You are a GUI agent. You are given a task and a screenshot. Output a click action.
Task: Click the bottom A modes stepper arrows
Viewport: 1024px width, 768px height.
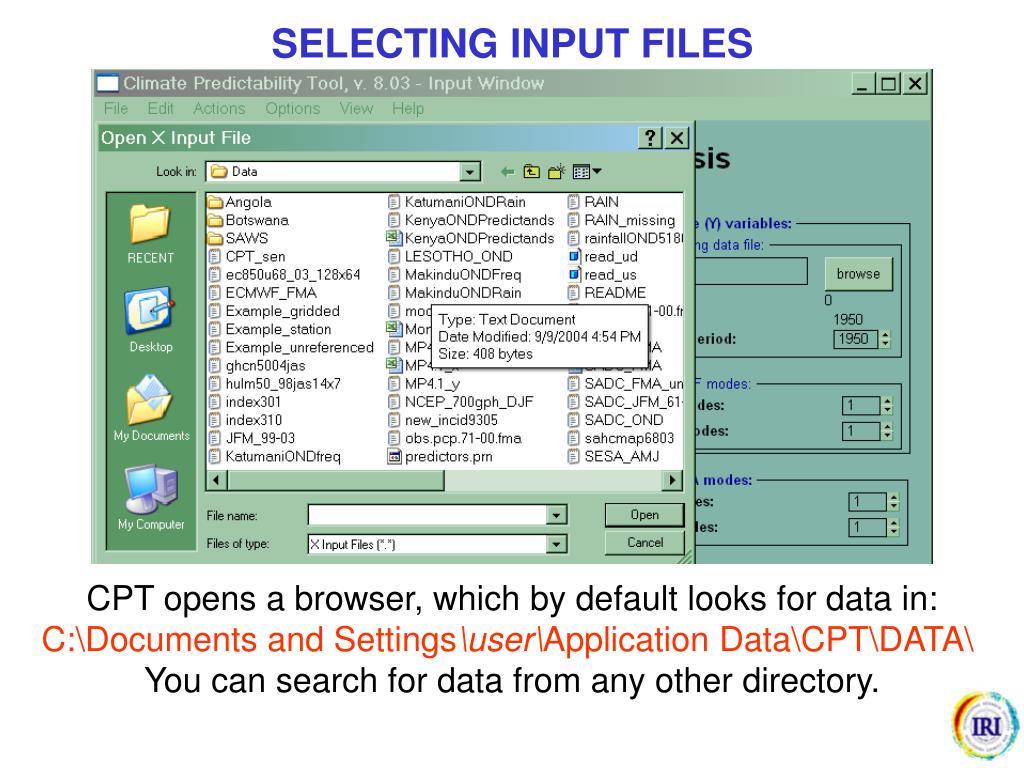pos(893,527)
